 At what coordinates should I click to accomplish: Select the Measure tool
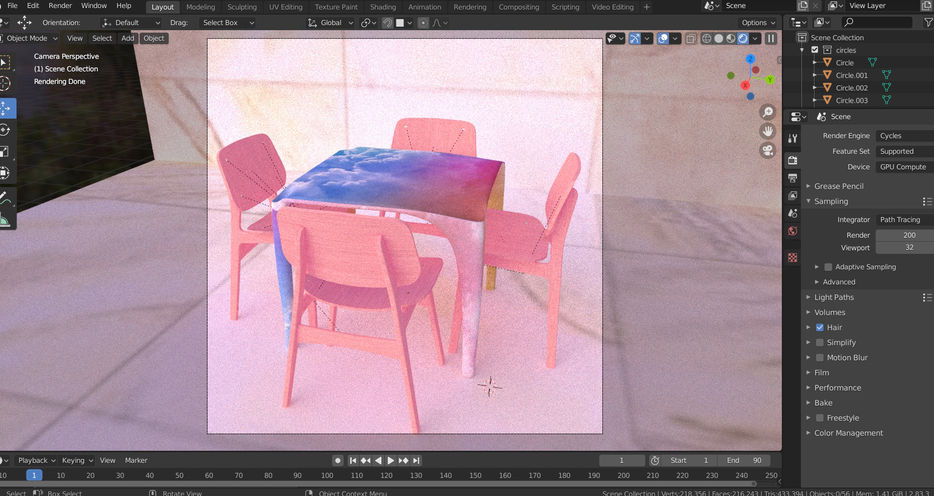point(5,220)
